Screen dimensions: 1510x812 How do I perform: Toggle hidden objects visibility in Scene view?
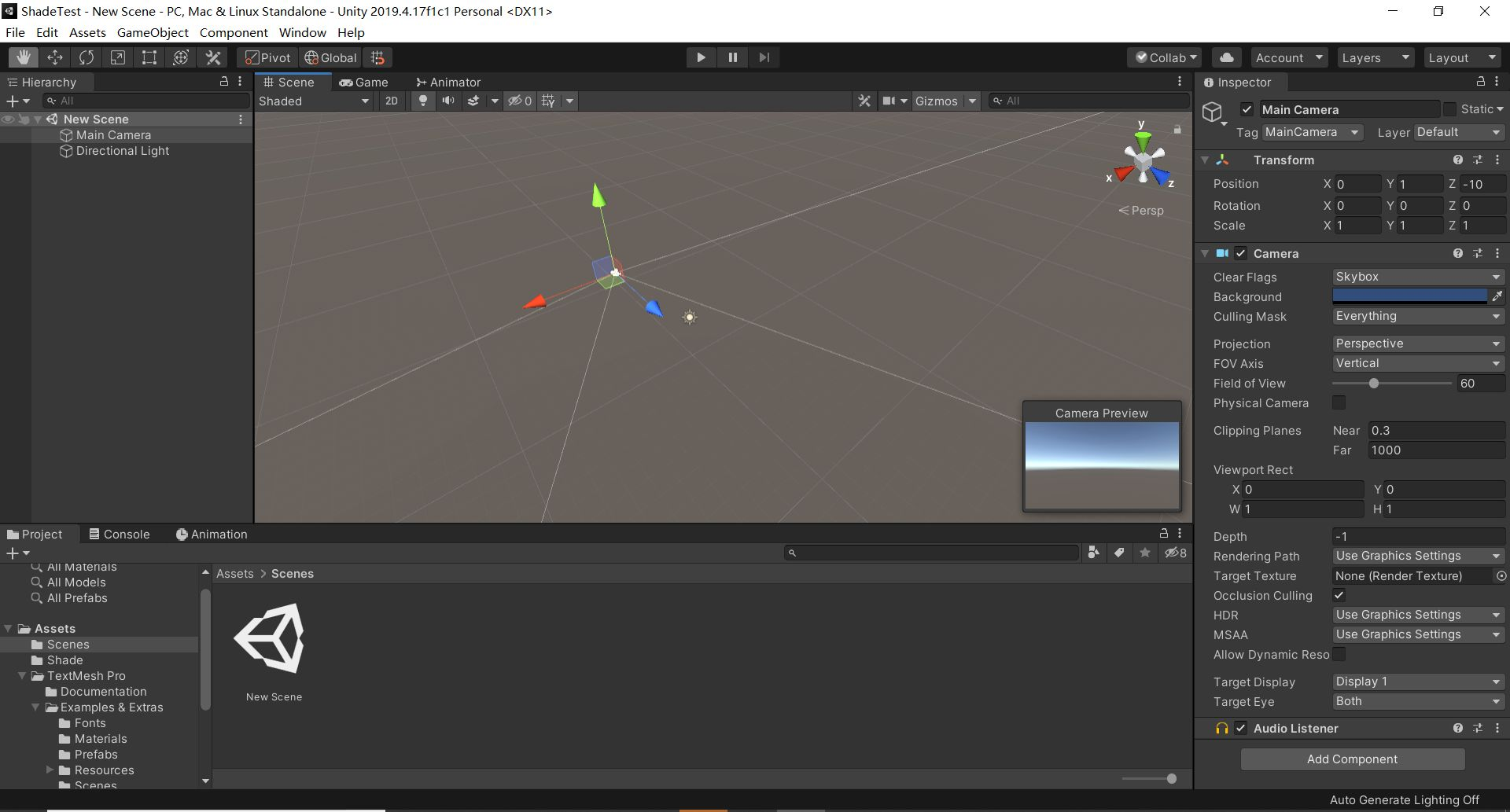pyautogui.click(x=520, y=101)
